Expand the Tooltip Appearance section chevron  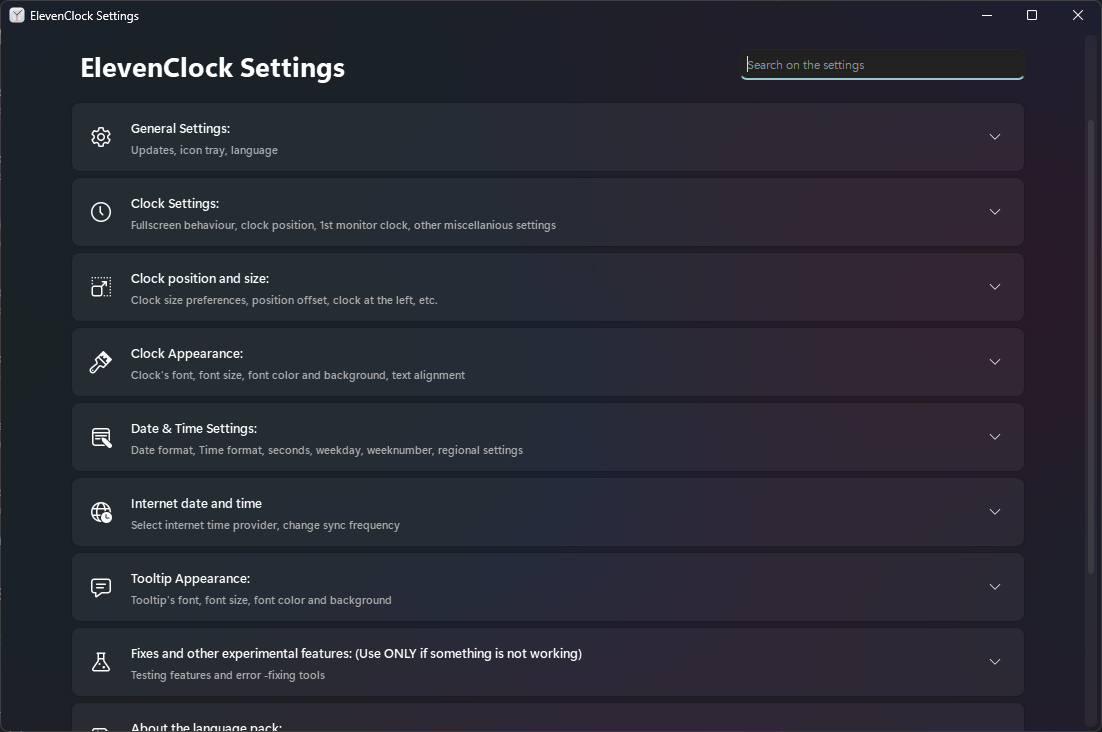[x=994, y=587]
